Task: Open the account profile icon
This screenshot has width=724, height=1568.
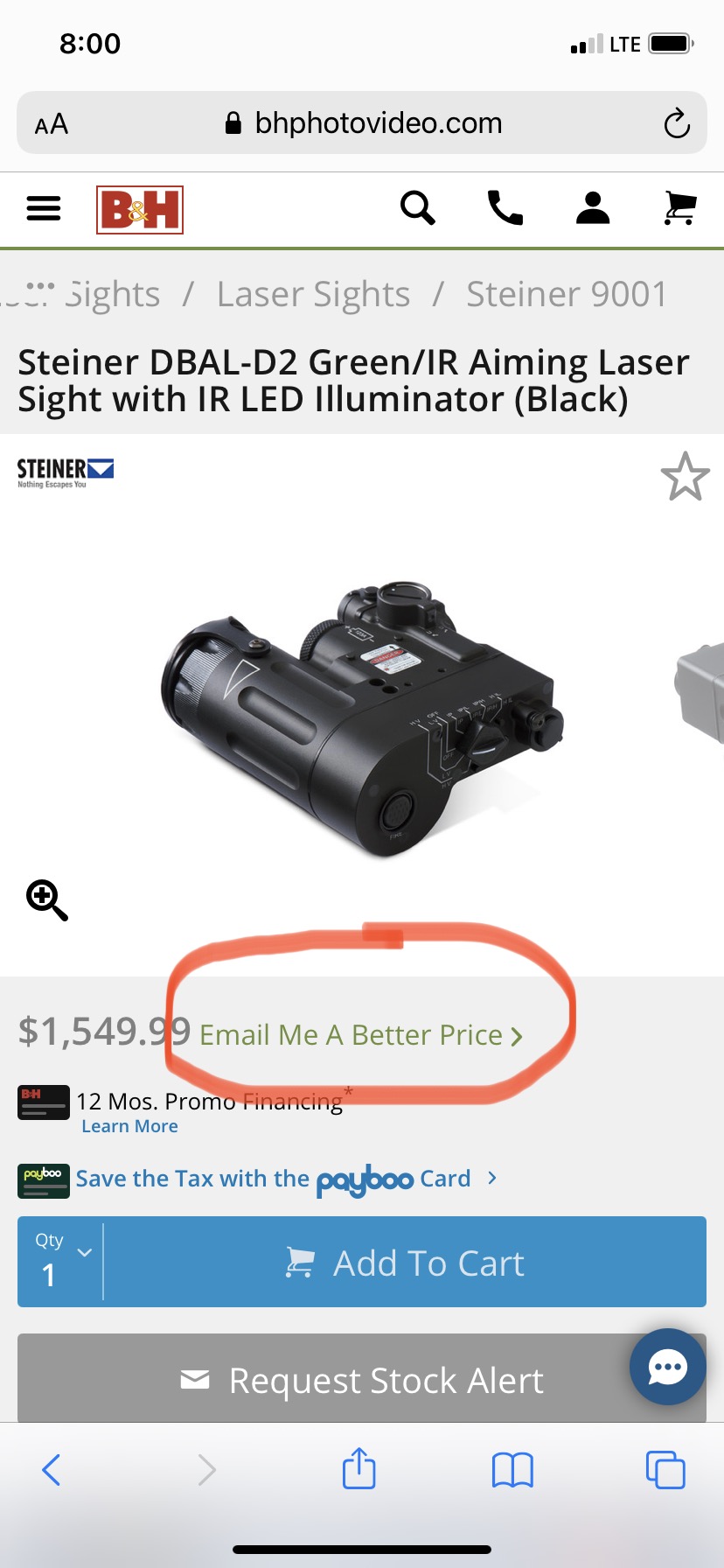Action: [593, 208]
